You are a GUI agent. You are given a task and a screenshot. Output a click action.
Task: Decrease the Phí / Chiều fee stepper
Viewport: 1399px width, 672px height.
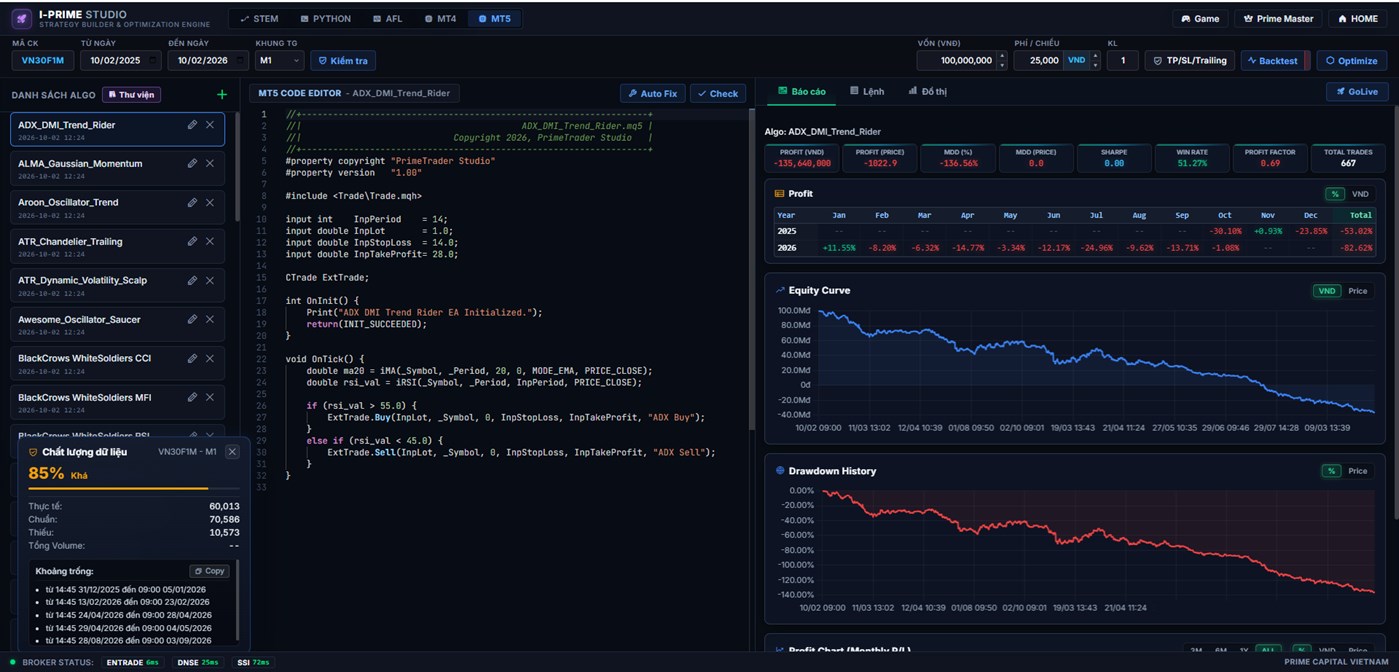click(x=1095, y=65)
